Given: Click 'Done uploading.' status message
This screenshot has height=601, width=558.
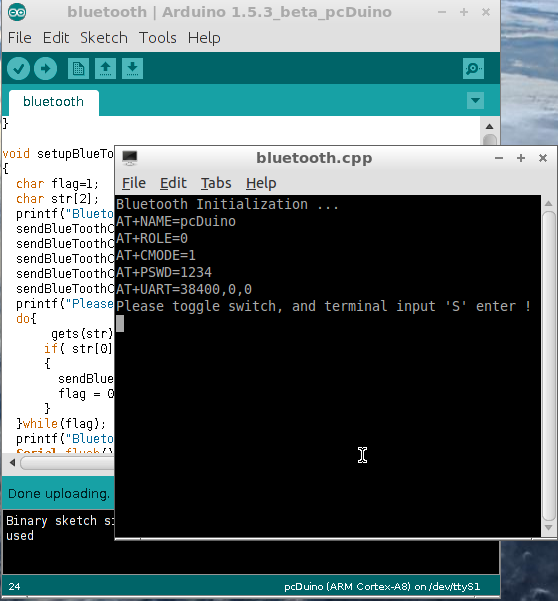Looking at the screenshot, I should tap(59, 493).
